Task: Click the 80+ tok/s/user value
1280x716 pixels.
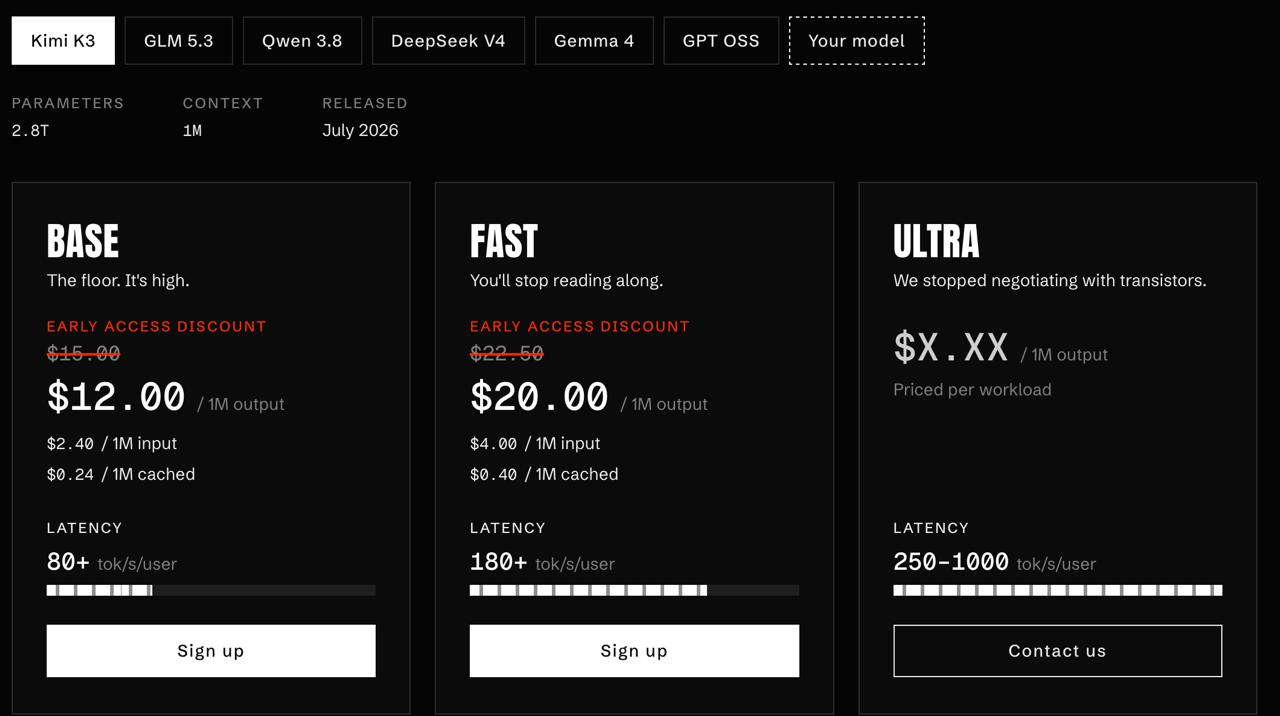Action: 112,563
